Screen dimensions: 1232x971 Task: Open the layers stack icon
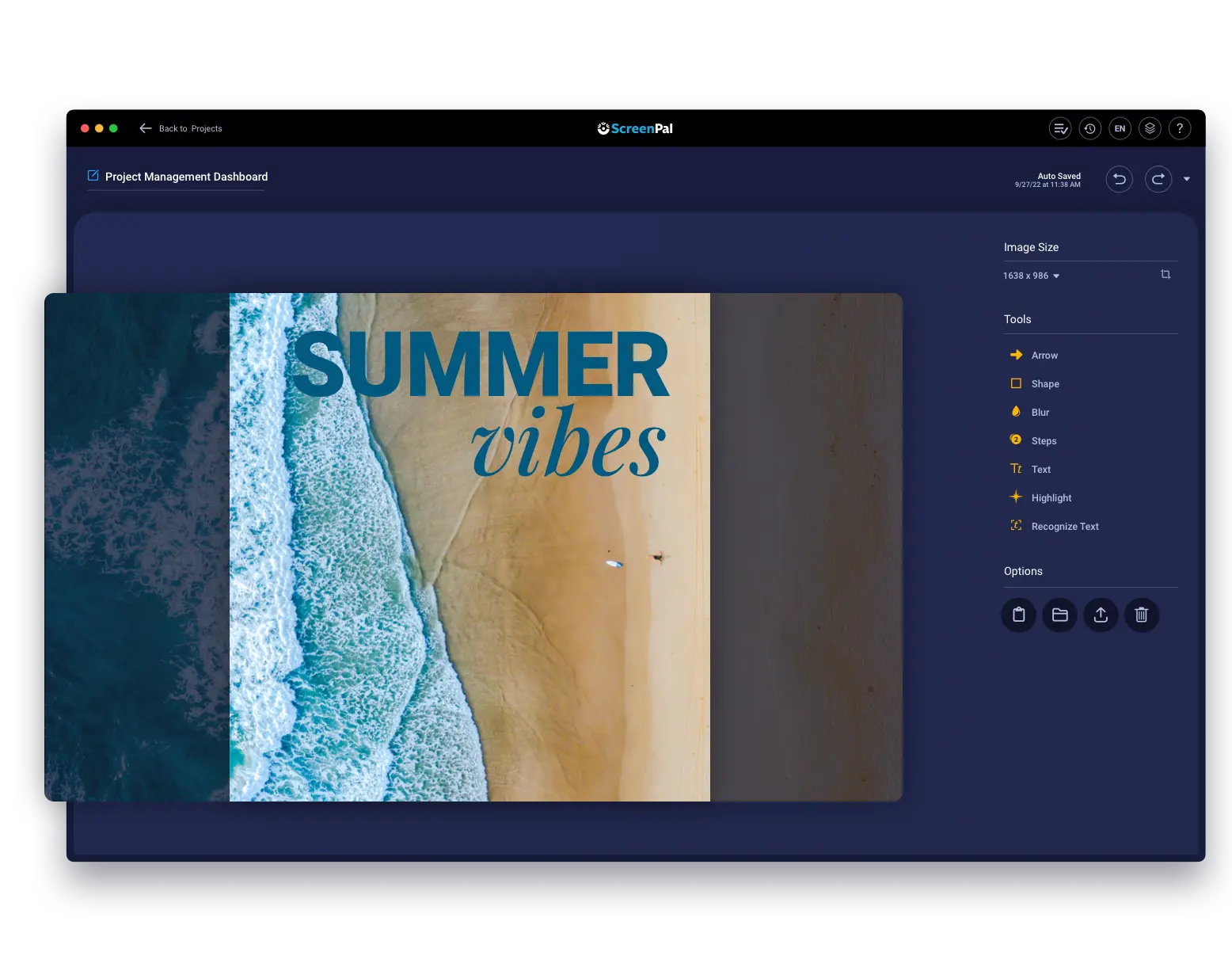(x=1150, y=128)
